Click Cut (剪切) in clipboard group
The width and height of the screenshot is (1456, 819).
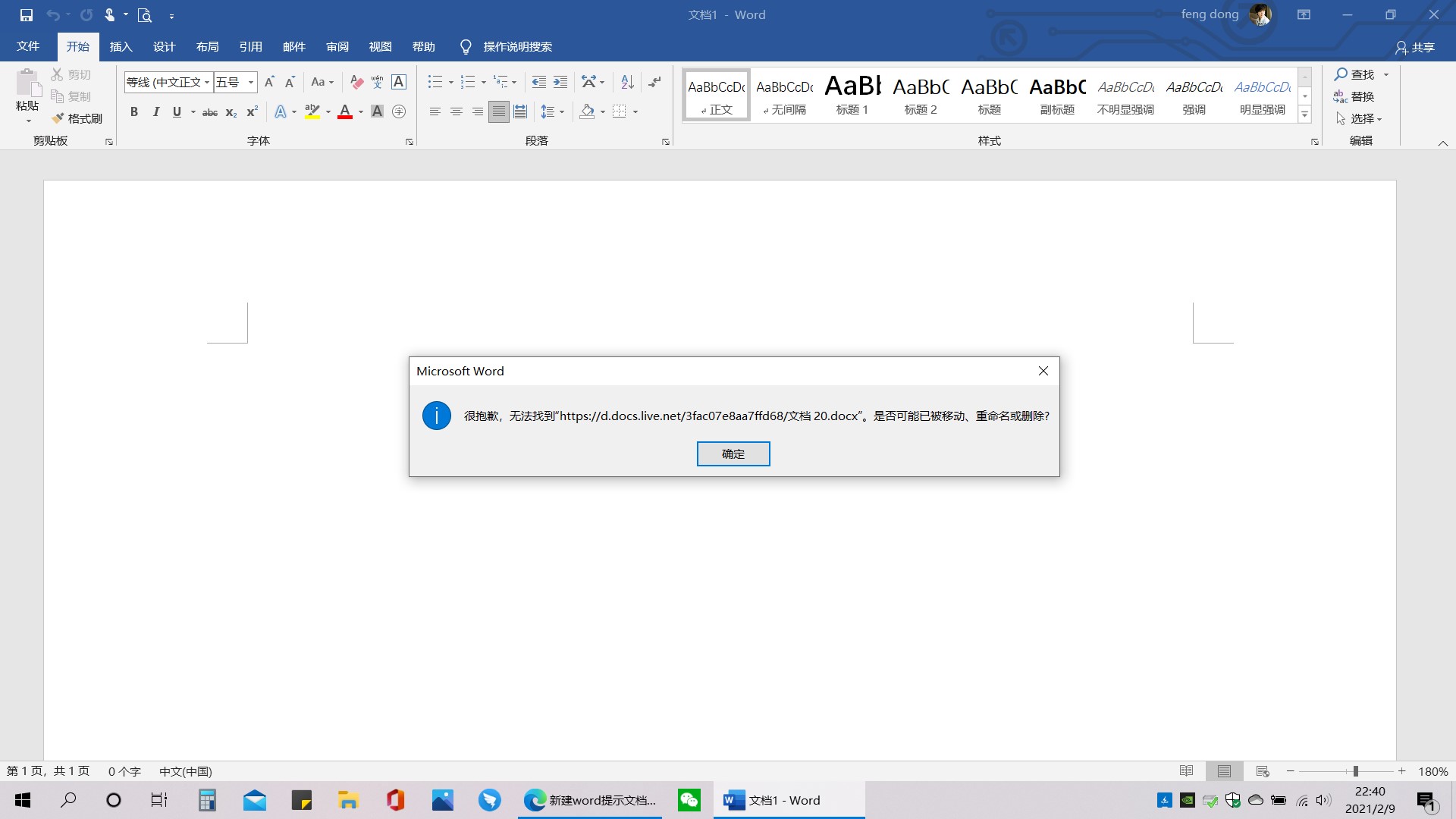click(x=71, y=74)
